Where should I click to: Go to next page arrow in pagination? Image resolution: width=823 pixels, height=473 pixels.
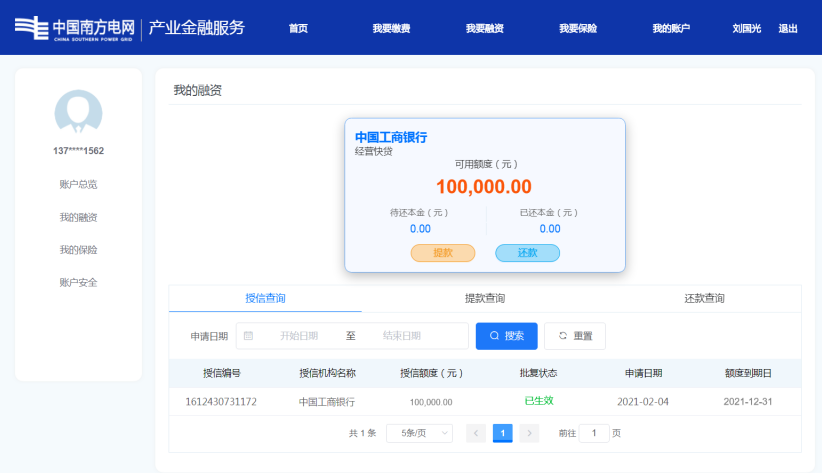[x=529, y=433]
